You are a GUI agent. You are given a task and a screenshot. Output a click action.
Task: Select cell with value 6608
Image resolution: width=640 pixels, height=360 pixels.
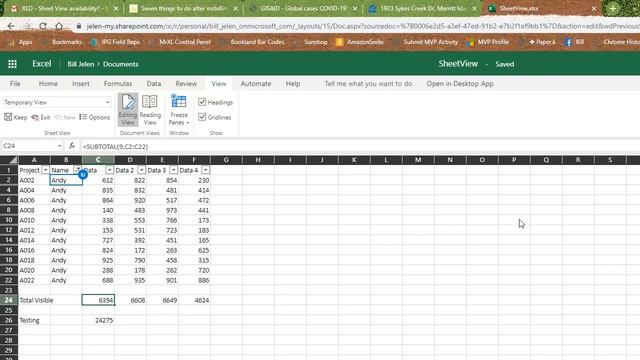coord(130,300)
